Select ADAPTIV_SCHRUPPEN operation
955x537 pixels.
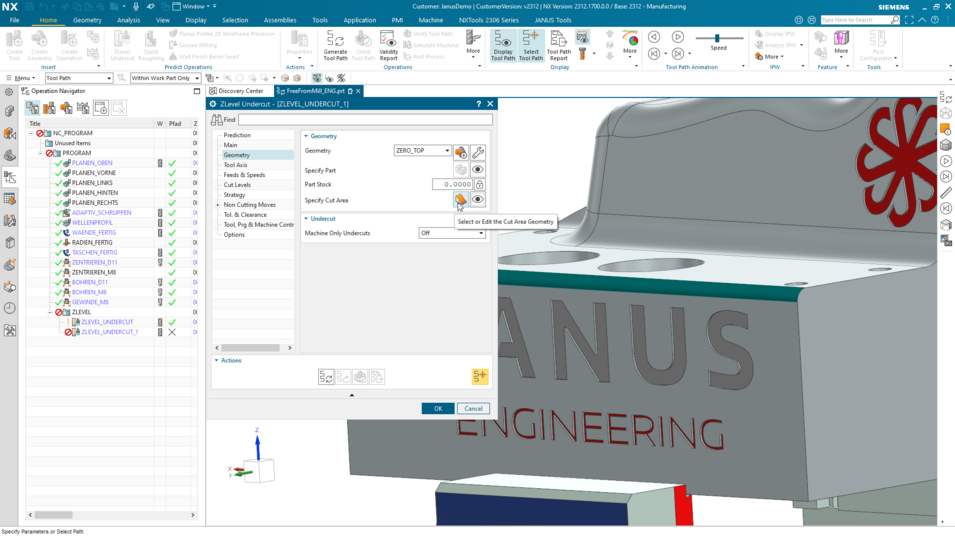click(101, 212)
